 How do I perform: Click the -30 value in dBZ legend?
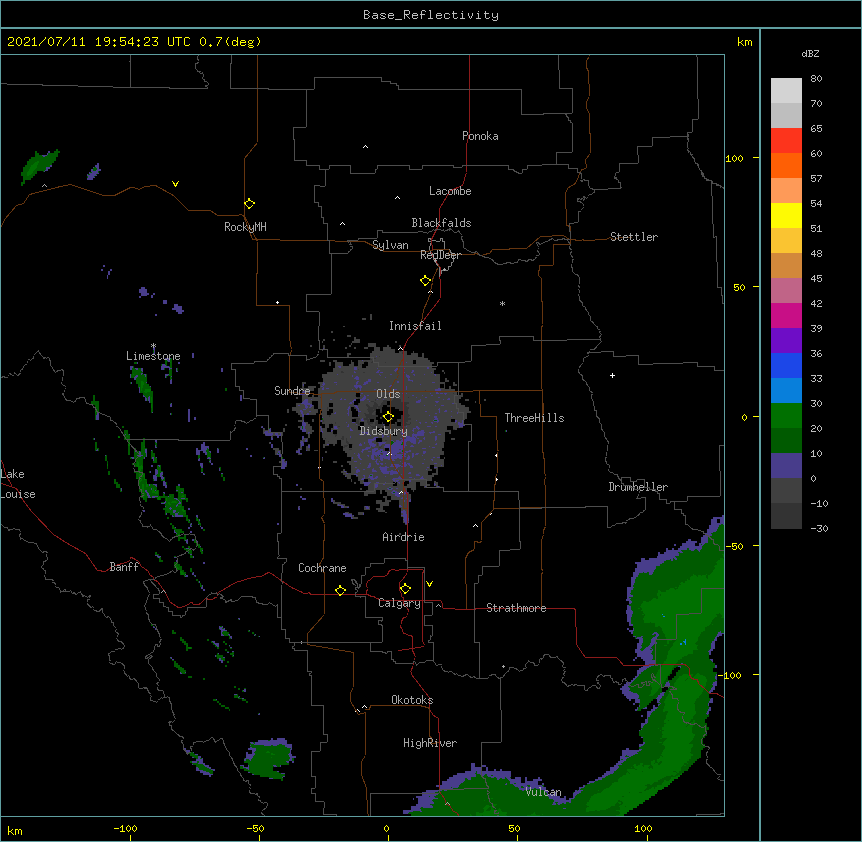[819, 529]
